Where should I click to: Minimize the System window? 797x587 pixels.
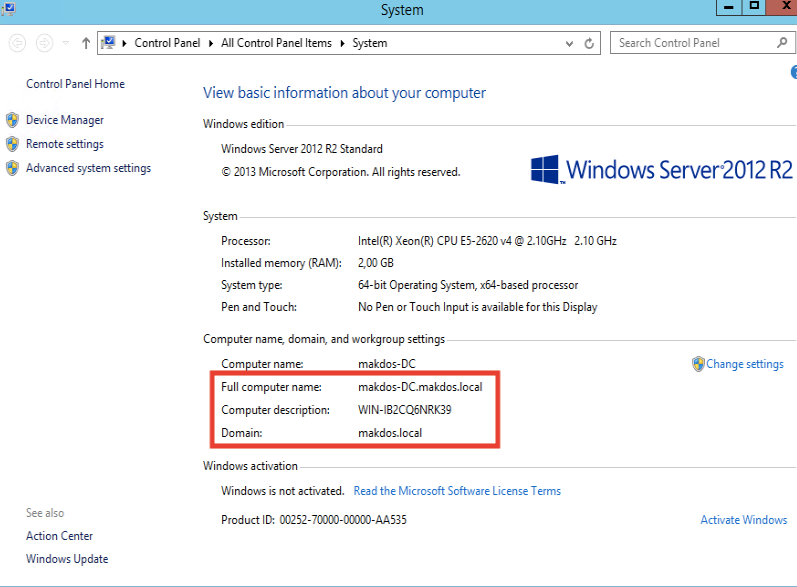pos(728,7)
